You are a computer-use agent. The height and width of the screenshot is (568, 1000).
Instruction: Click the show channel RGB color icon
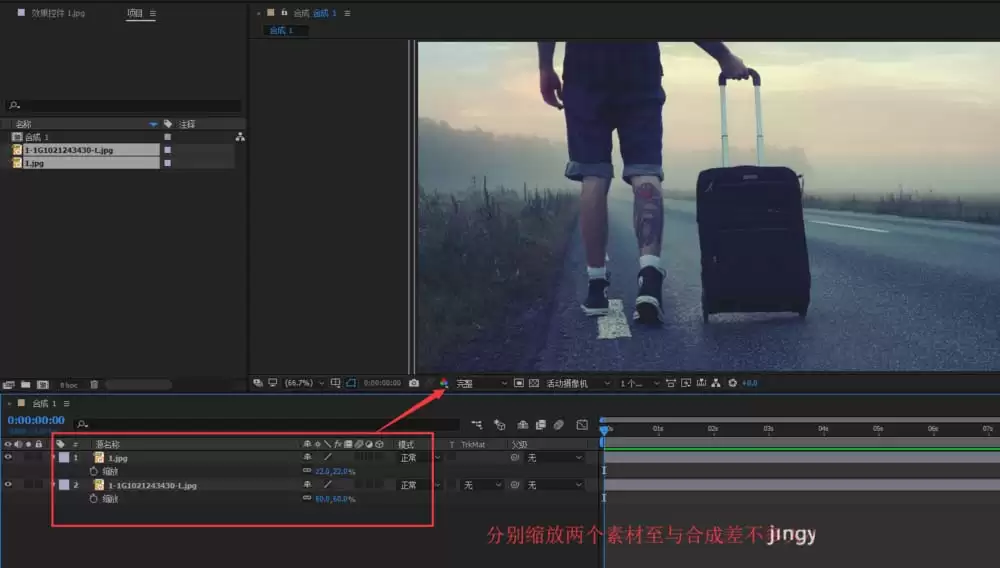point(444,383)
